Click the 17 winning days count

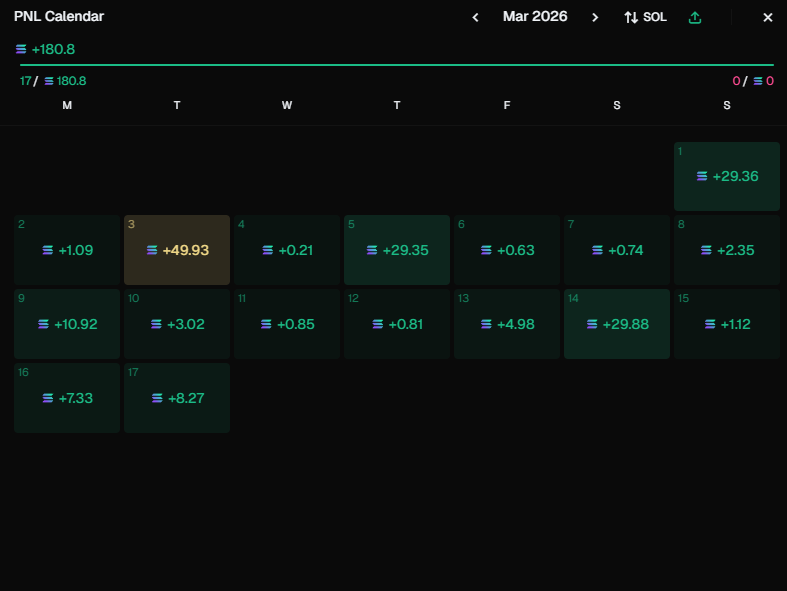[x=26, y=81]
